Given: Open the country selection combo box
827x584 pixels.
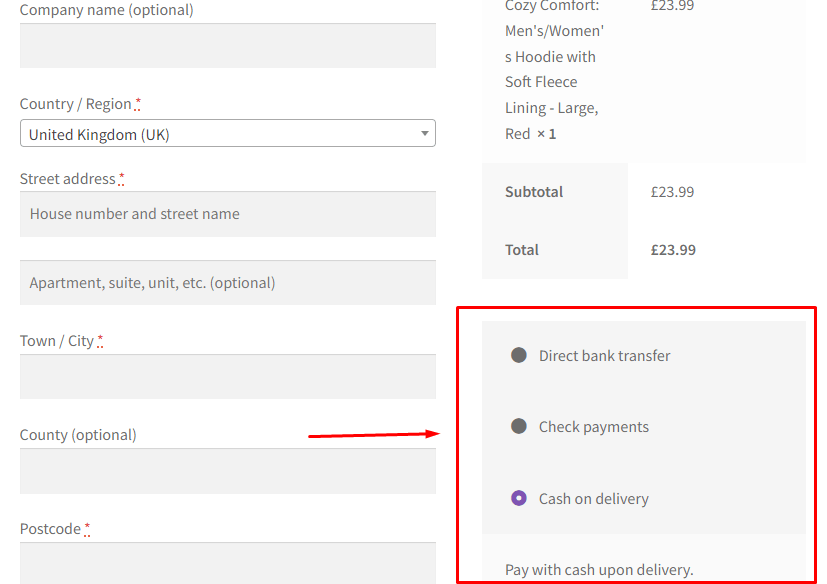Looking at the screenshot, I should coord(227,133).
